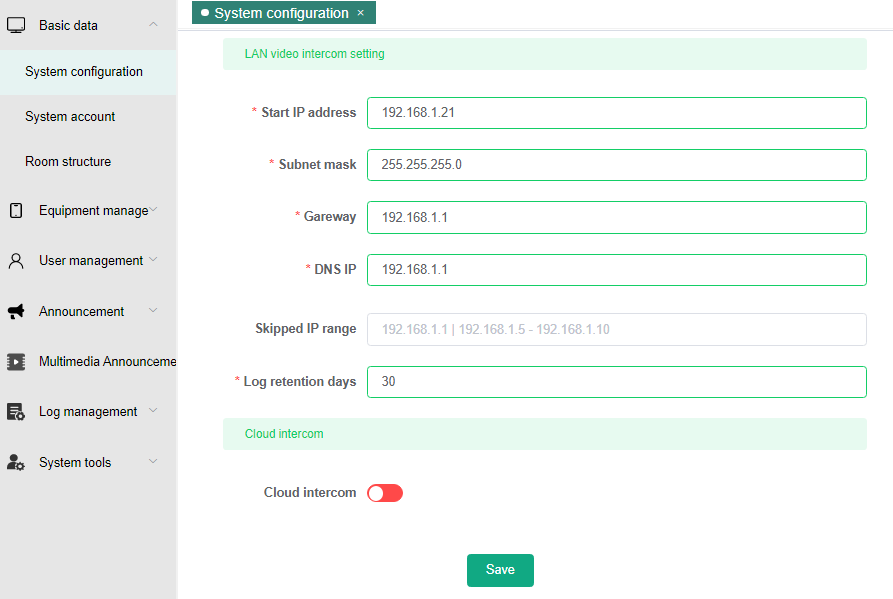Open the Basic data menu label
893x599 pixels.
coord(68,26)
